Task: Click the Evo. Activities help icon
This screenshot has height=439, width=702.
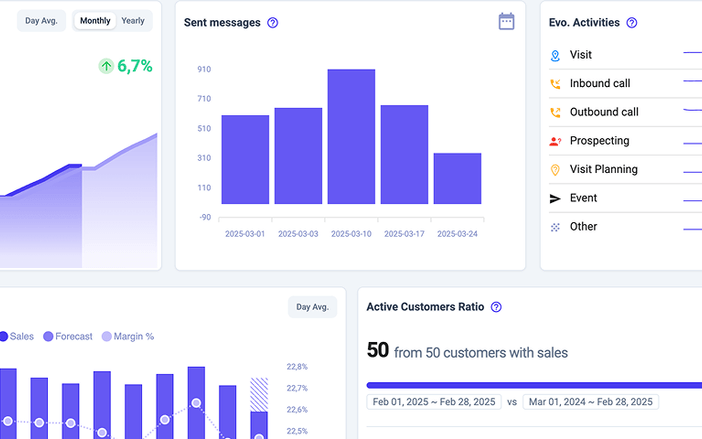Action: pyautogui.click(x=632, y=23)
